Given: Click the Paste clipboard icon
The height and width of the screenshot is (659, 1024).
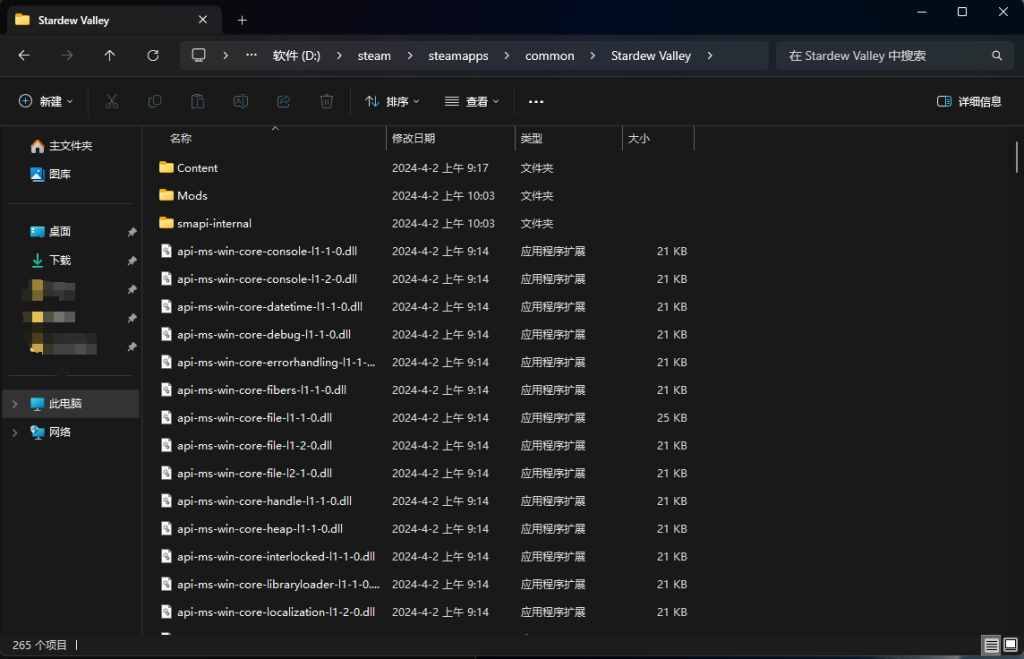Looking at the screenshot, I should tap(198, 101).
